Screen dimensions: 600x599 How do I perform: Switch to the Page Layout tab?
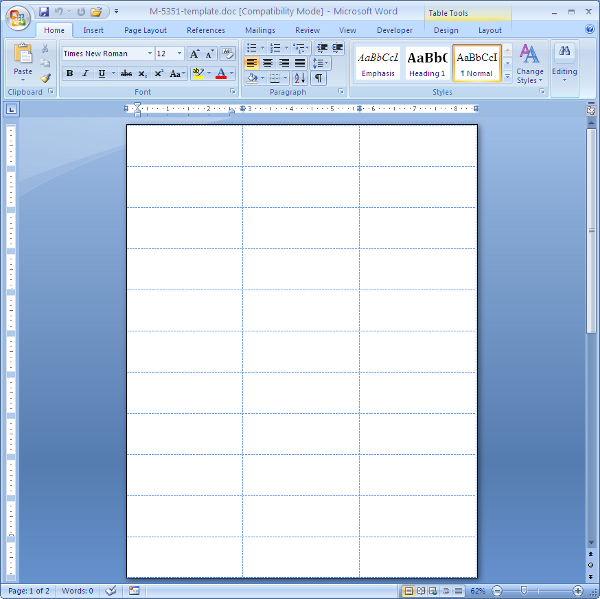coord(146,30)
